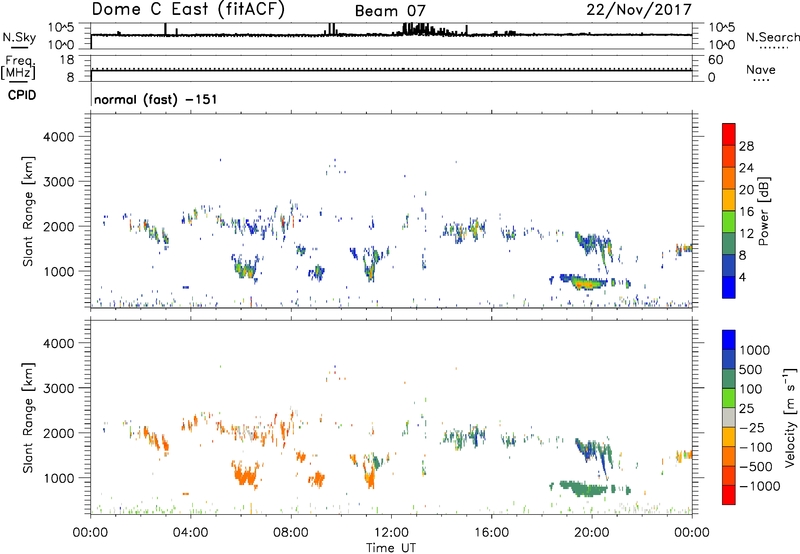Screen dimensions: 800x554
Task: Click the date "22/Nov/2017"
Action: [639, 10]
